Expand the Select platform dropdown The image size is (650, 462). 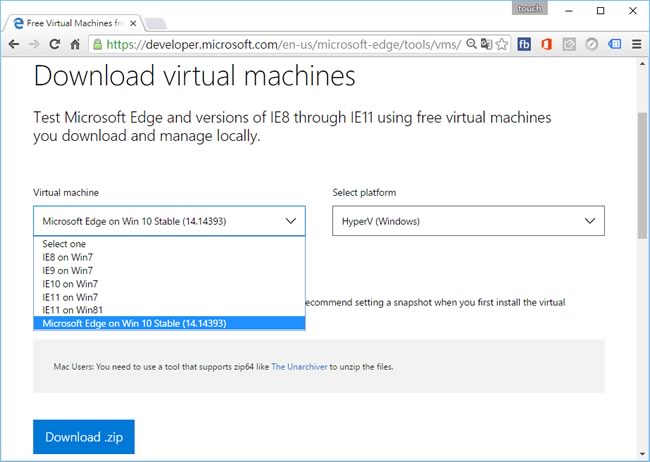click(468, 221)
